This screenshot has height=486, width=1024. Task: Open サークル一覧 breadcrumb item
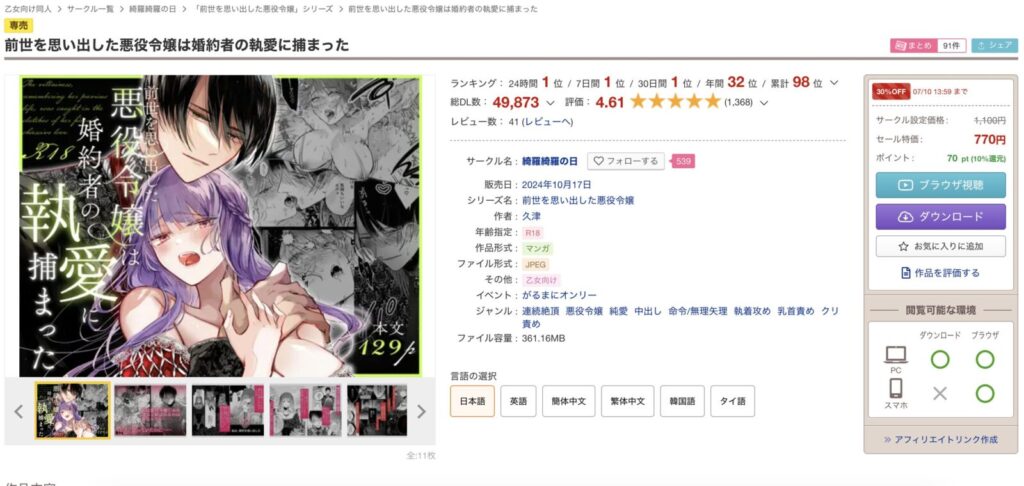pyautogui.click(x=93, y=9)
